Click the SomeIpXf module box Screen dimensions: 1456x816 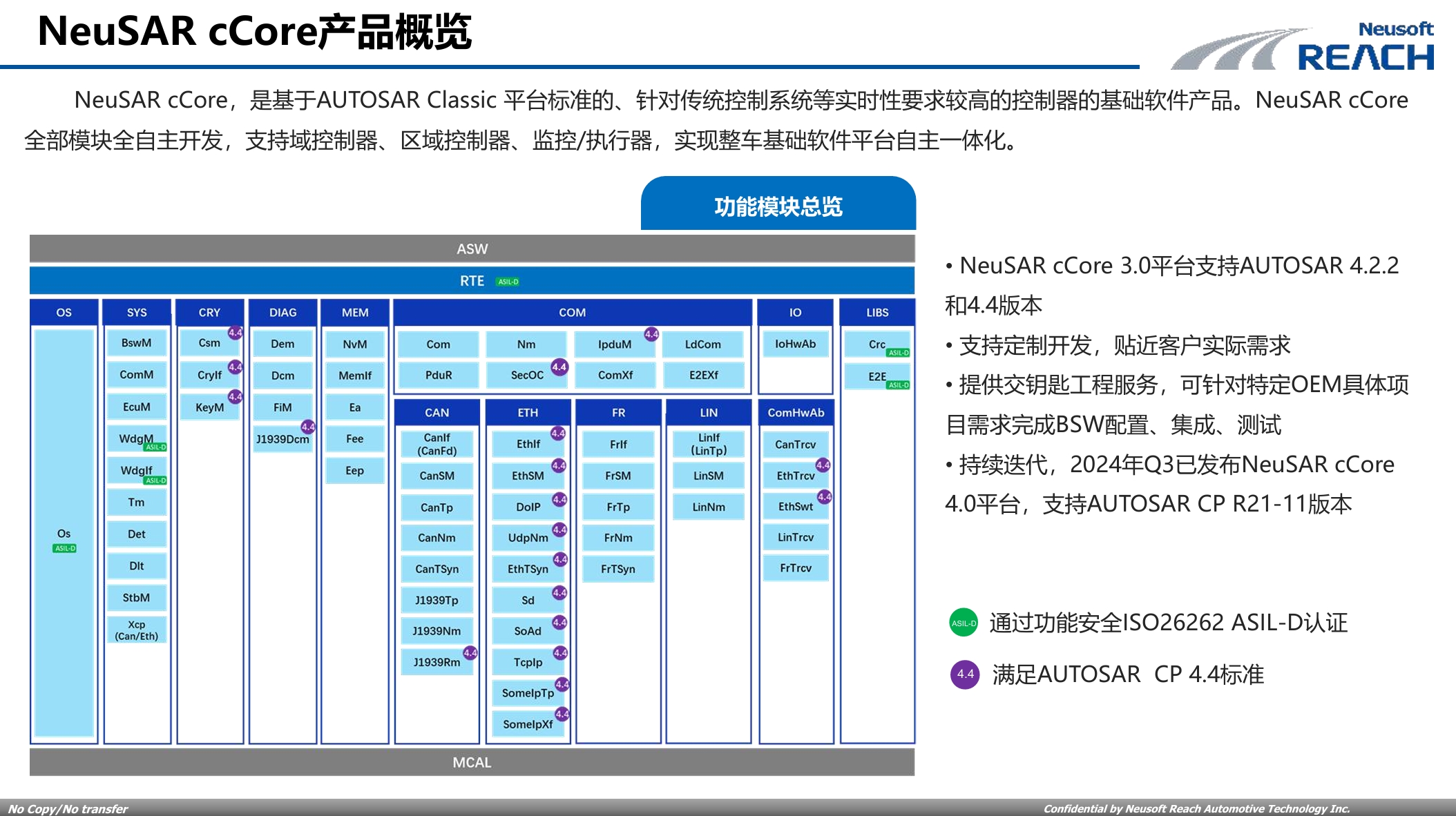(x=527, y=724)
